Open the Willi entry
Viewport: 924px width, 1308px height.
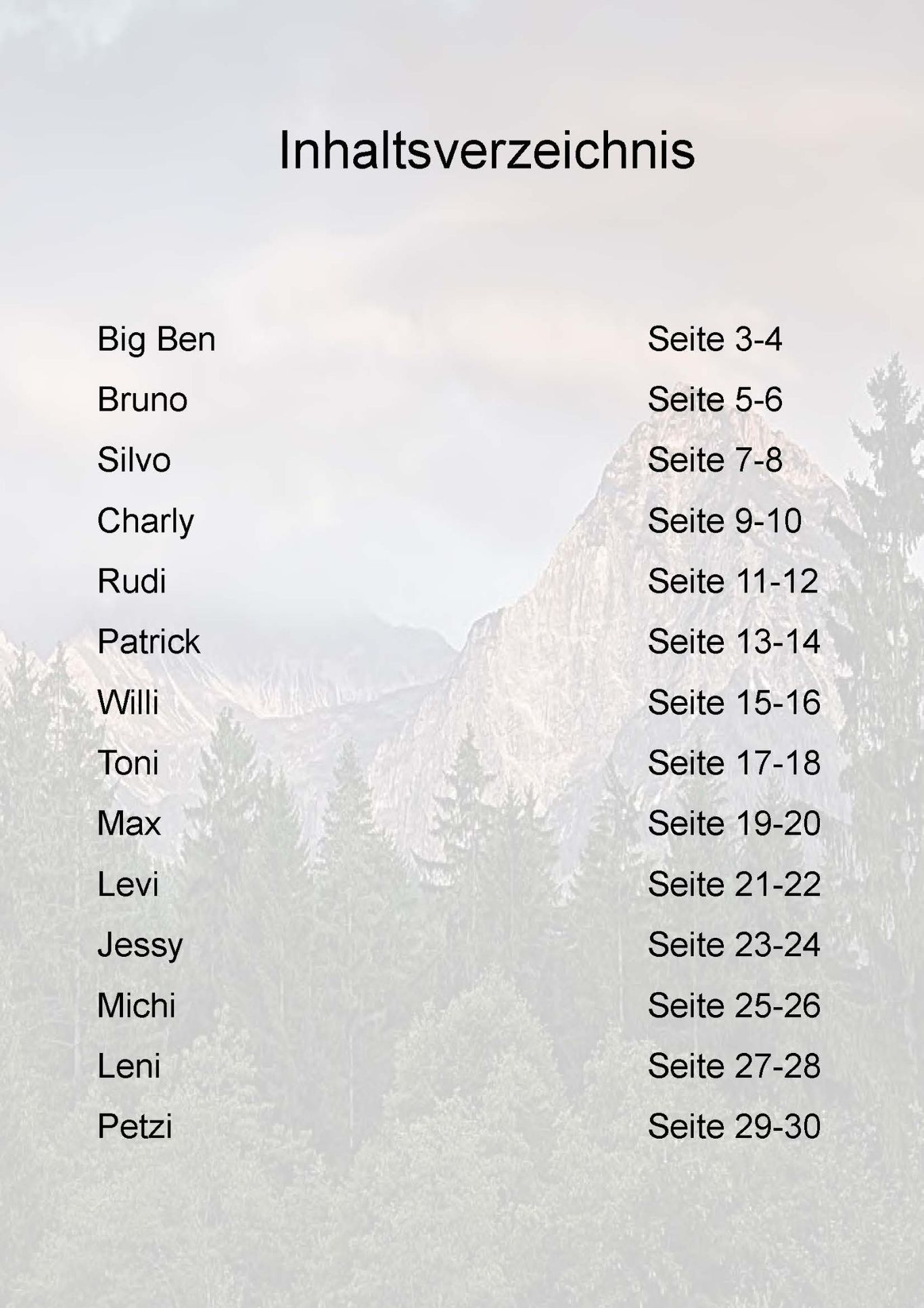pyautogui.click(x=128, y=702)
